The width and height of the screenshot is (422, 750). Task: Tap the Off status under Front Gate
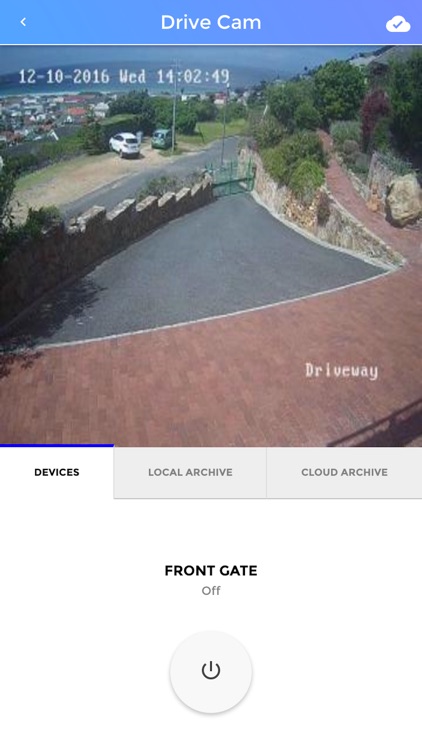211,591
